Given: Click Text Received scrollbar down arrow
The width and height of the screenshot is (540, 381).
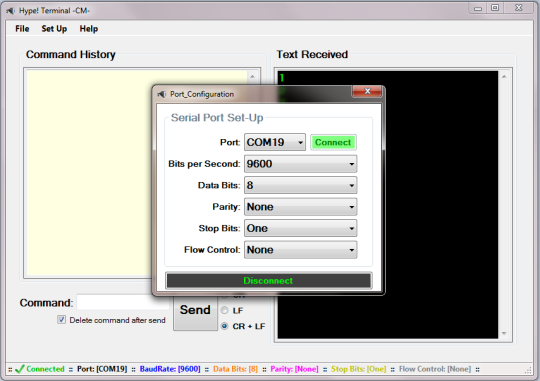Looking at the screenshot, I should coord(504,333).
